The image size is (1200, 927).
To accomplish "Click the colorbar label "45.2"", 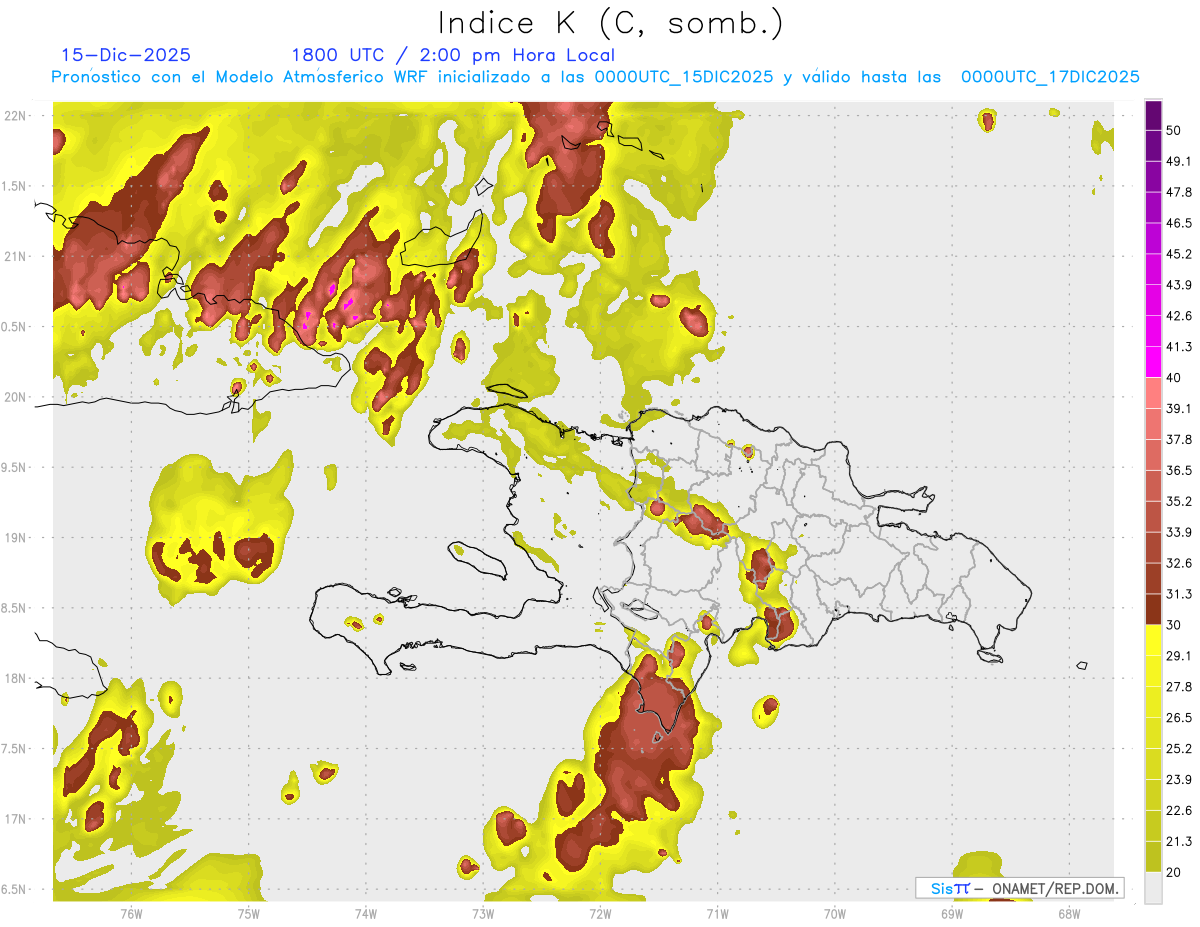I will coord(1179,254).
